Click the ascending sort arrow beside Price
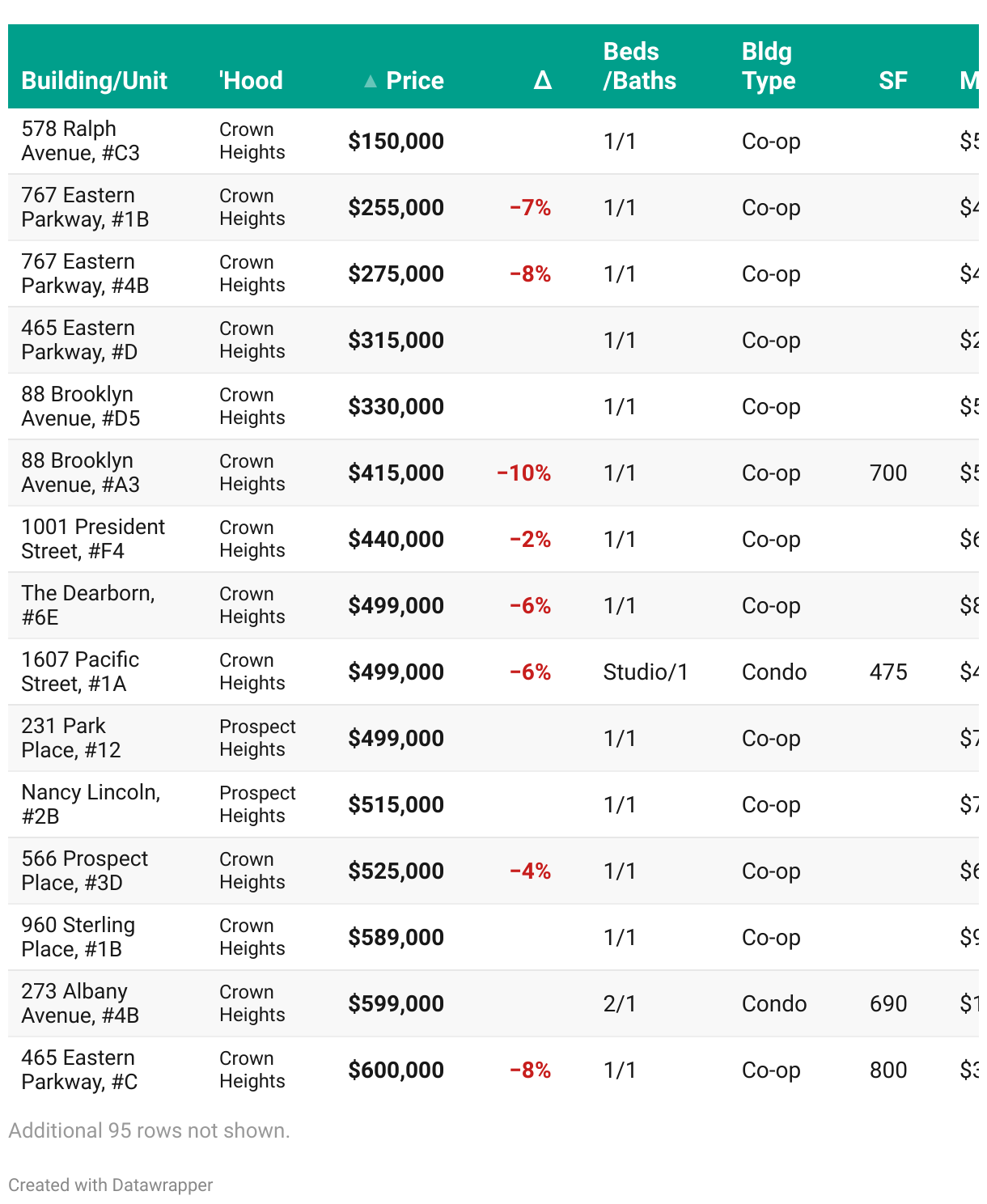987x1204 pixels. 371,81
